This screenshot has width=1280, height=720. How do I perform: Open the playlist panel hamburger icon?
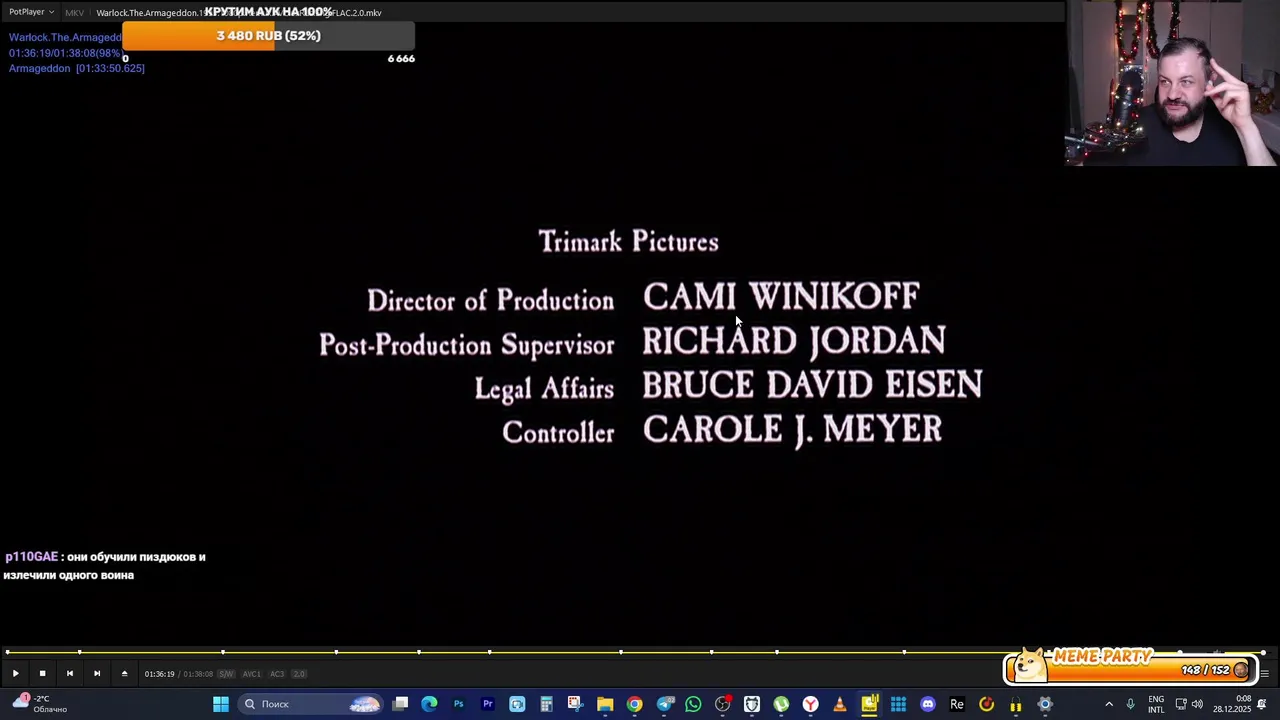coord(1264,674)
